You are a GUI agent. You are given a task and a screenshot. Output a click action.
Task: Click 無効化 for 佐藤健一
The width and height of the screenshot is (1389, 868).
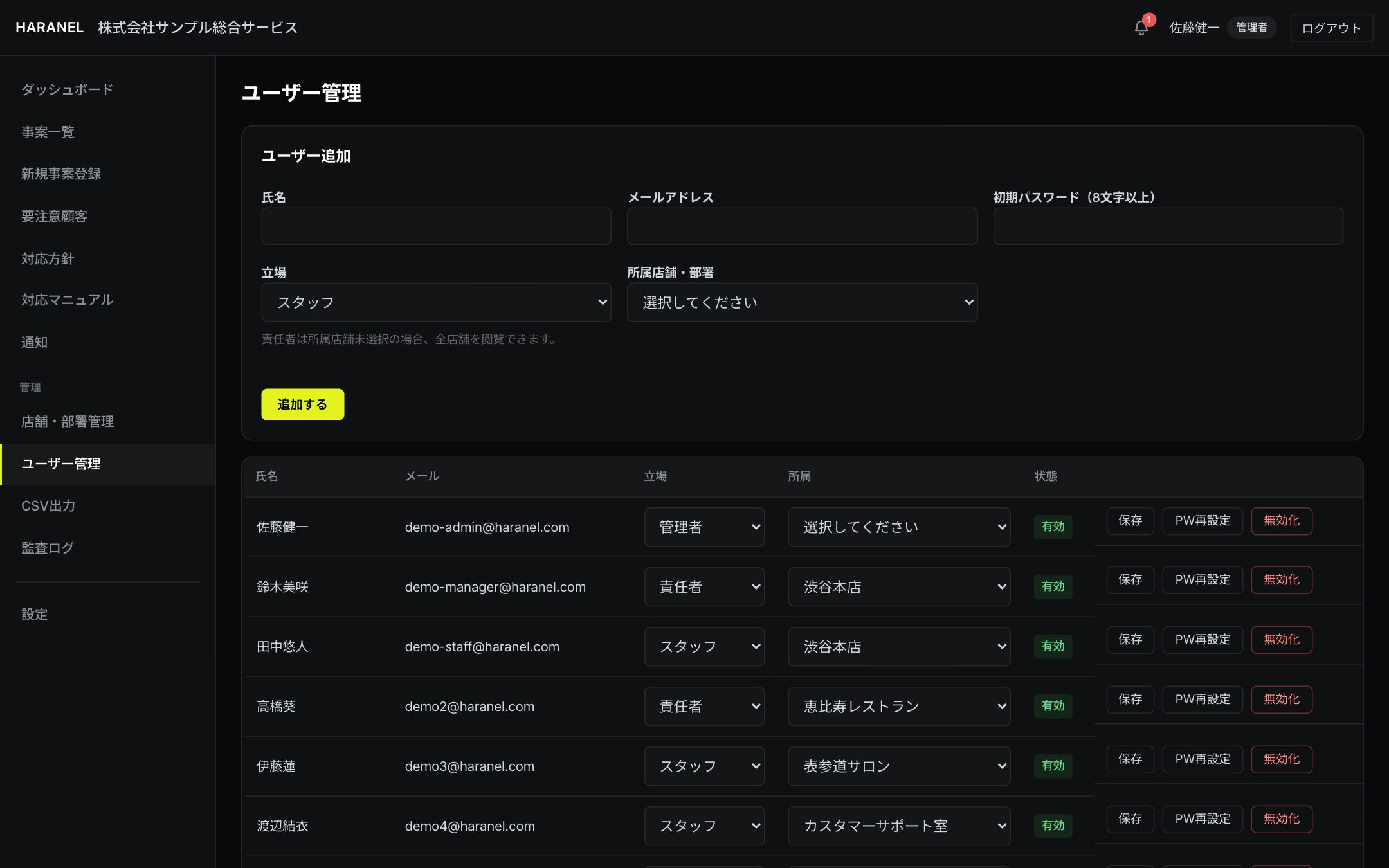pyautogui.click(x=1282, y=521)
